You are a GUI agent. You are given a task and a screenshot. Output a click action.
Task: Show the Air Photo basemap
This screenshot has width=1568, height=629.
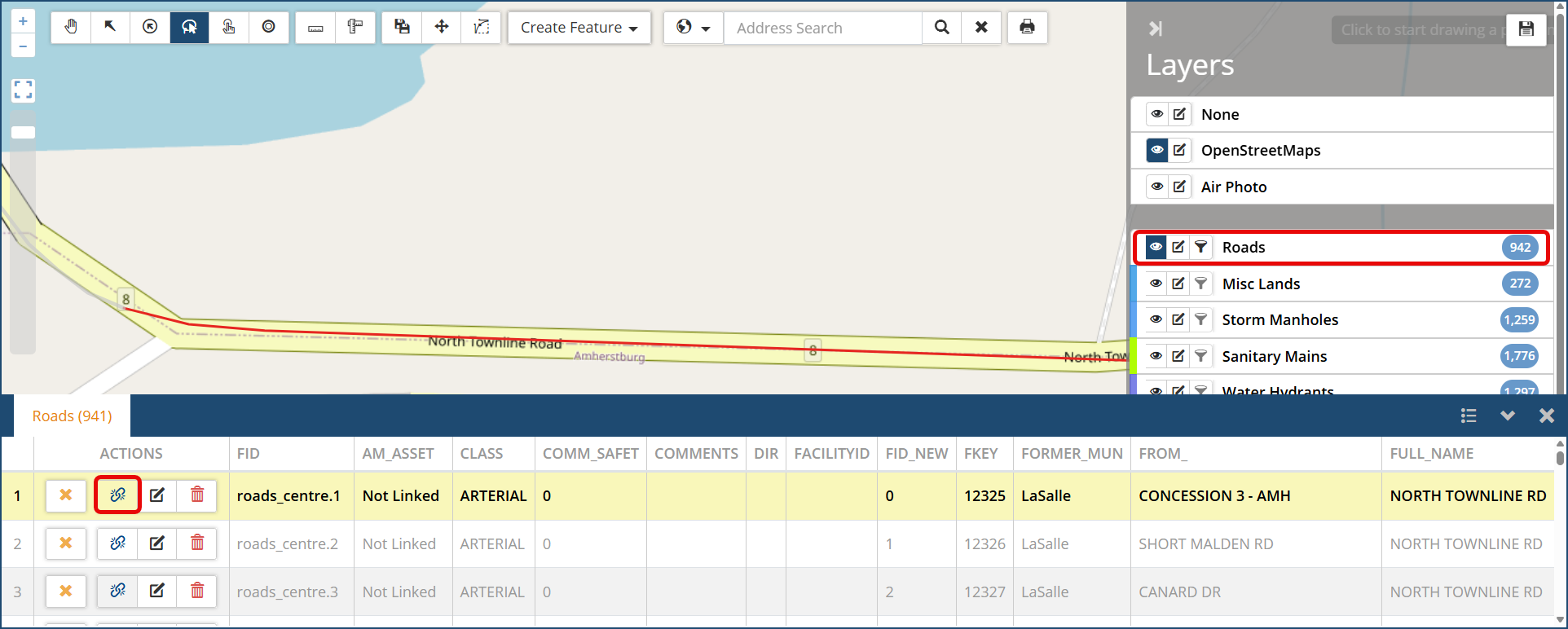[x=1157, y=187]
